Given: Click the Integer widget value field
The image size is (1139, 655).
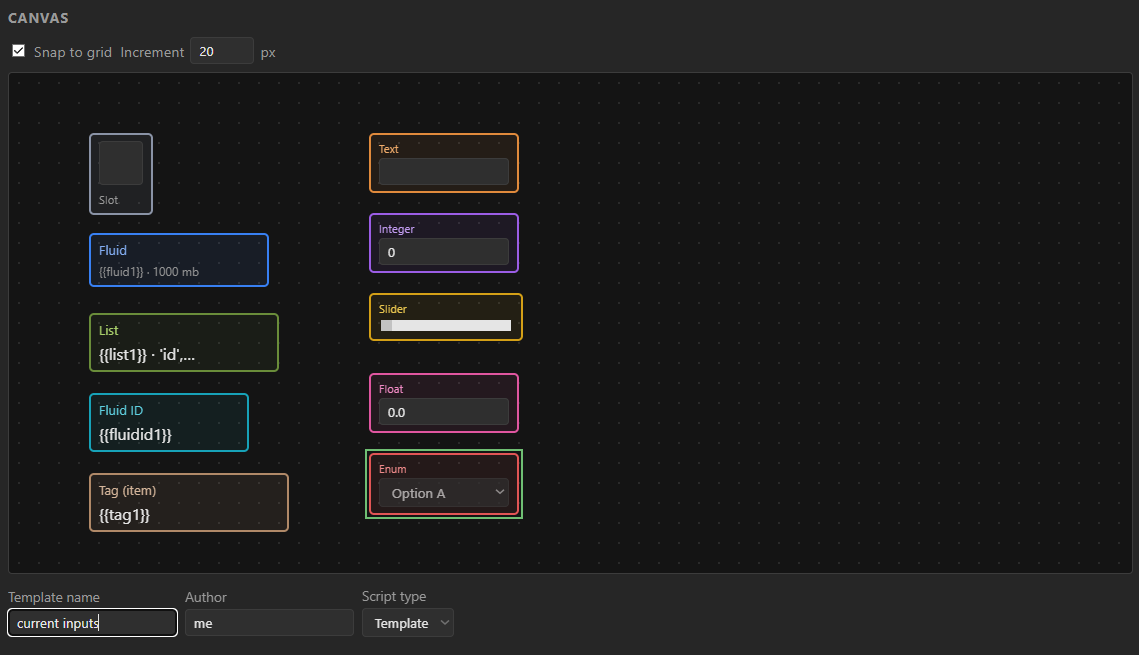Looking at the screenshot, I should 444,252.
